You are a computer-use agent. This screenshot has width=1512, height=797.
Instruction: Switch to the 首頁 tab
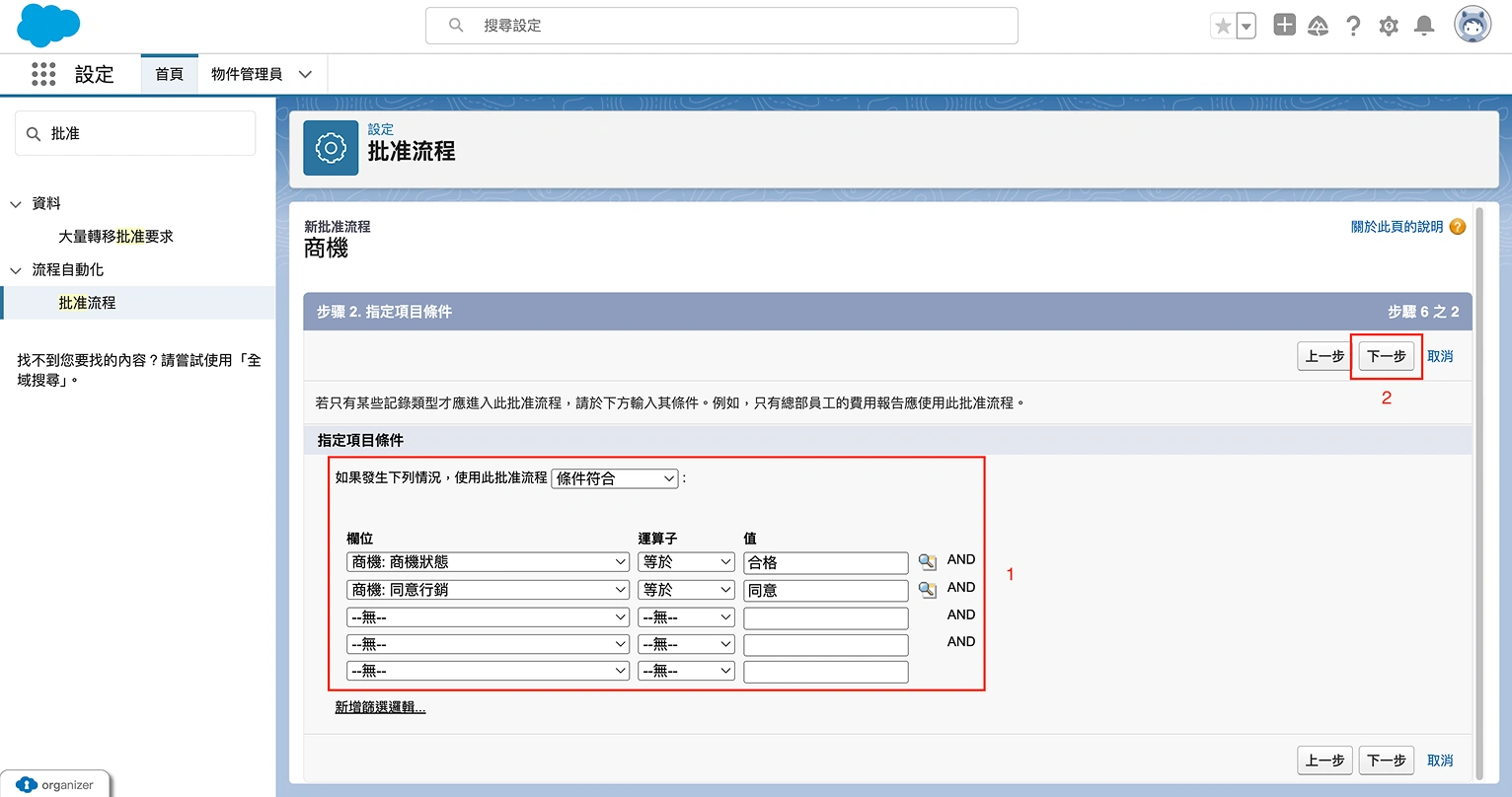coord(169,74)
